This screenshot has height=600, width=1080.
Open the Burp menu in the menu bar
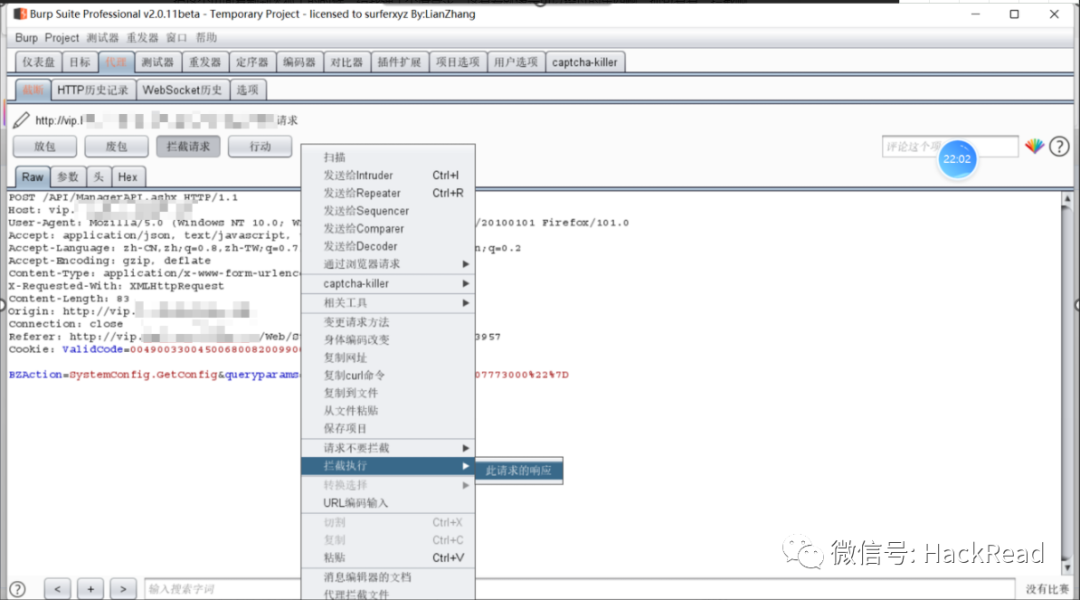pyautogui.click(x=26, y=37)
